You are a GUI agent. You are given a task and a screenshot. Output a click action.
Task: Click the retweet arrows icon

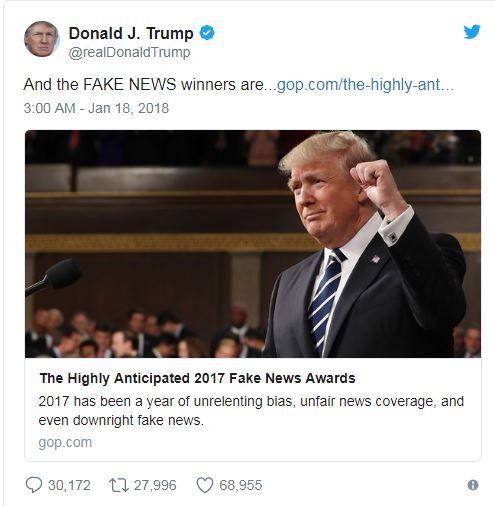pyautogui.click(x=119, y=485)
